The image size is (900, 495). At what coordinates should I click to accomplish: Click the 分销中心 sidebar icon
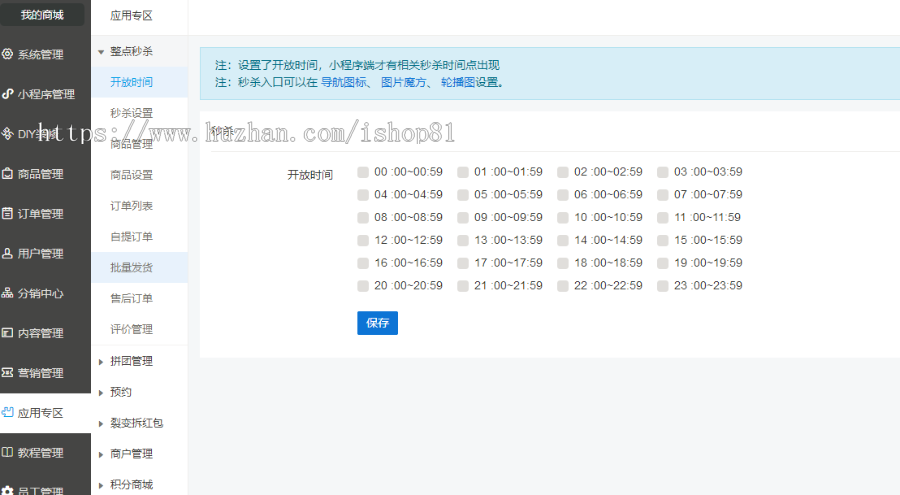8,294
